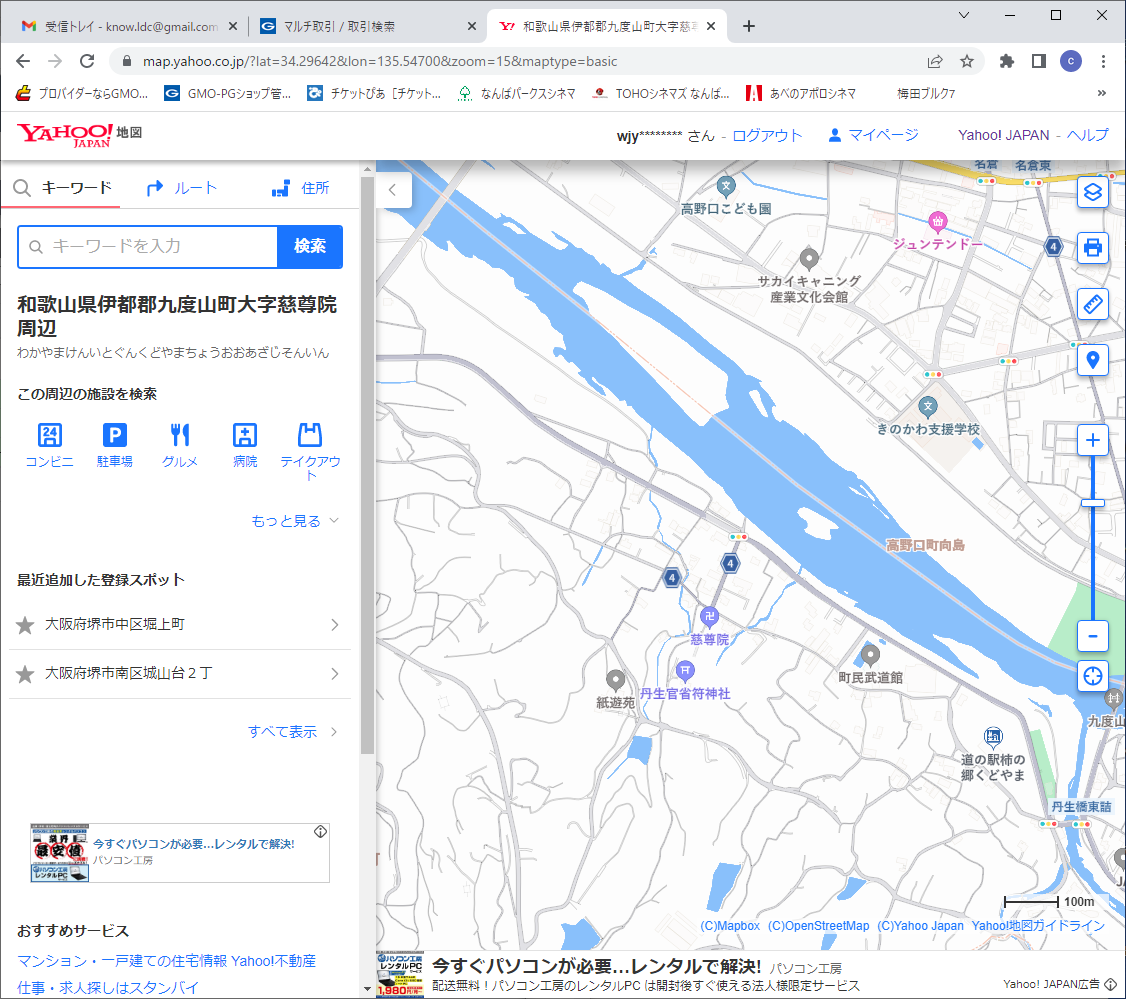Collapse the left side panel
Viewport: 1126px width, 999px height.
pyautogui.click(x=393, y=189)
